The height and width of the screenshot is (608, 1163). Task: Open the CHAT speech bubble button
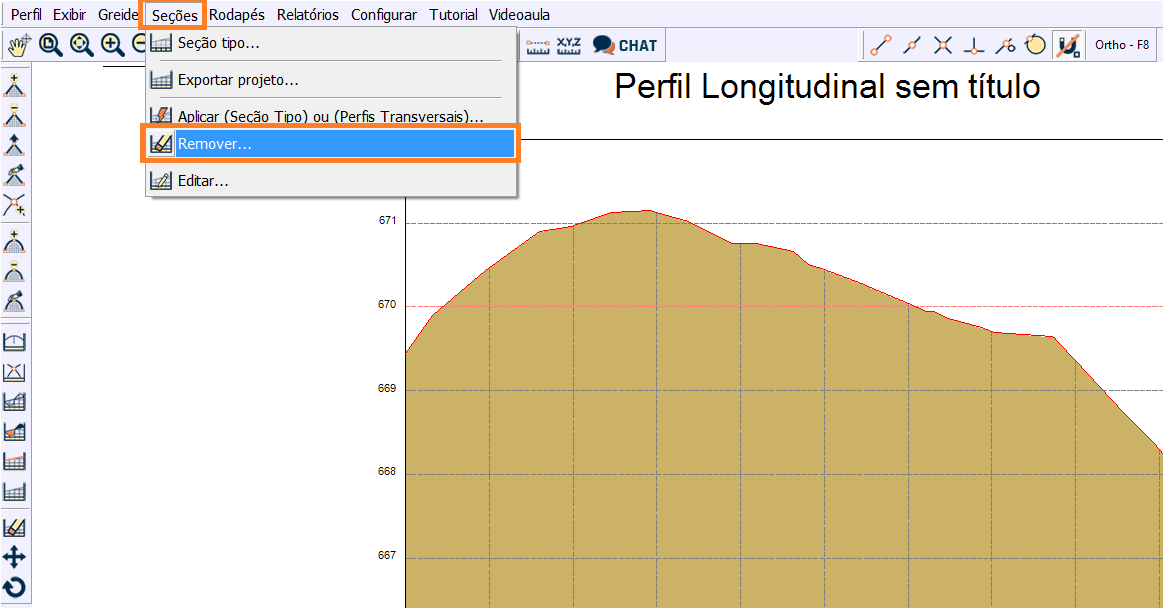(625, 45)
